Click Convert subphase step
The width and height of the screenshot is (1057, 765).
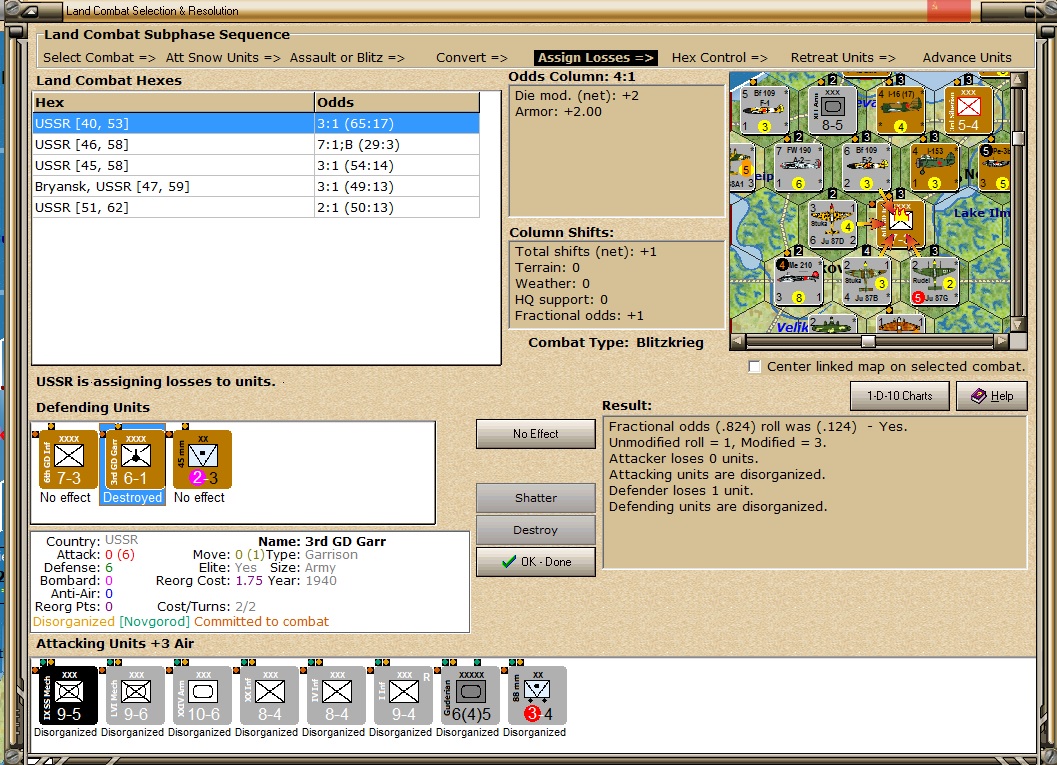(x=472, y=58)
